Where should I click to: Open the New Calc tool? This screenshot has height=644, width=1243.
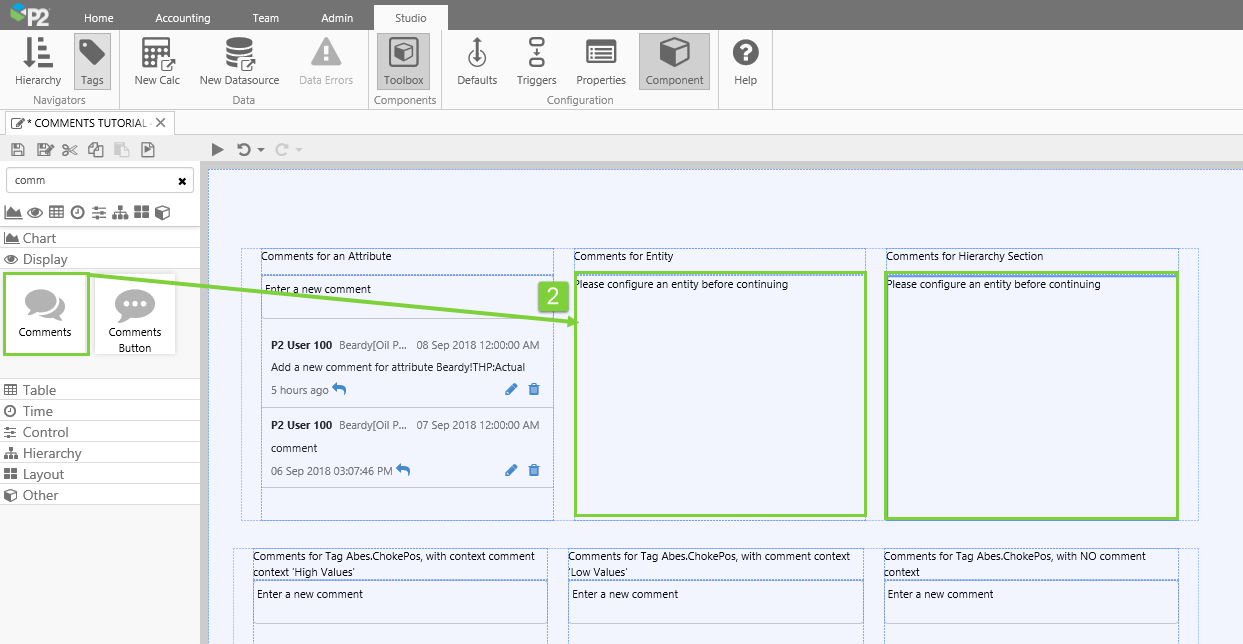(x=157, y=62)
